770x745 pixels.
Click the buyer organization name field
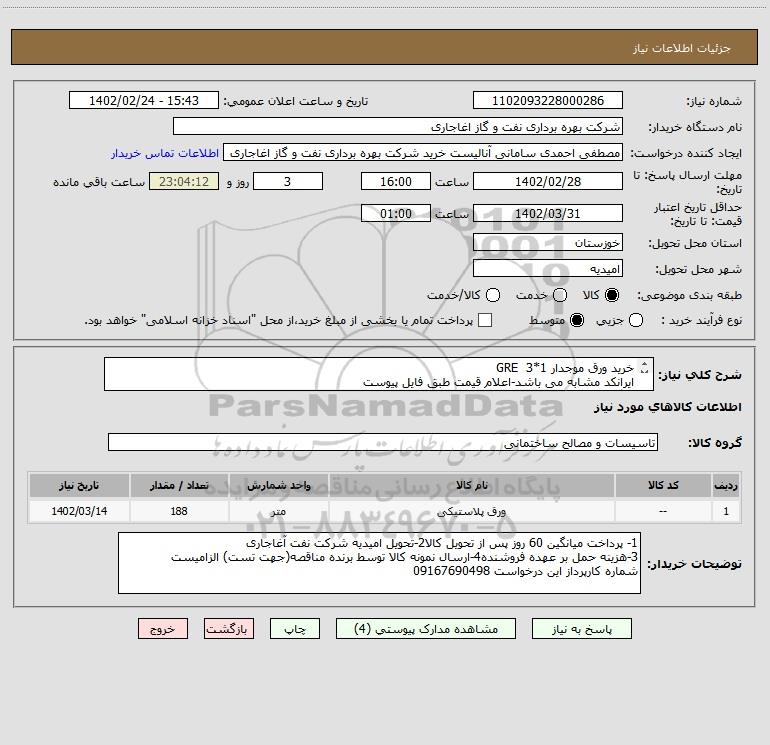pyautogui.click(x=398, y=127)
